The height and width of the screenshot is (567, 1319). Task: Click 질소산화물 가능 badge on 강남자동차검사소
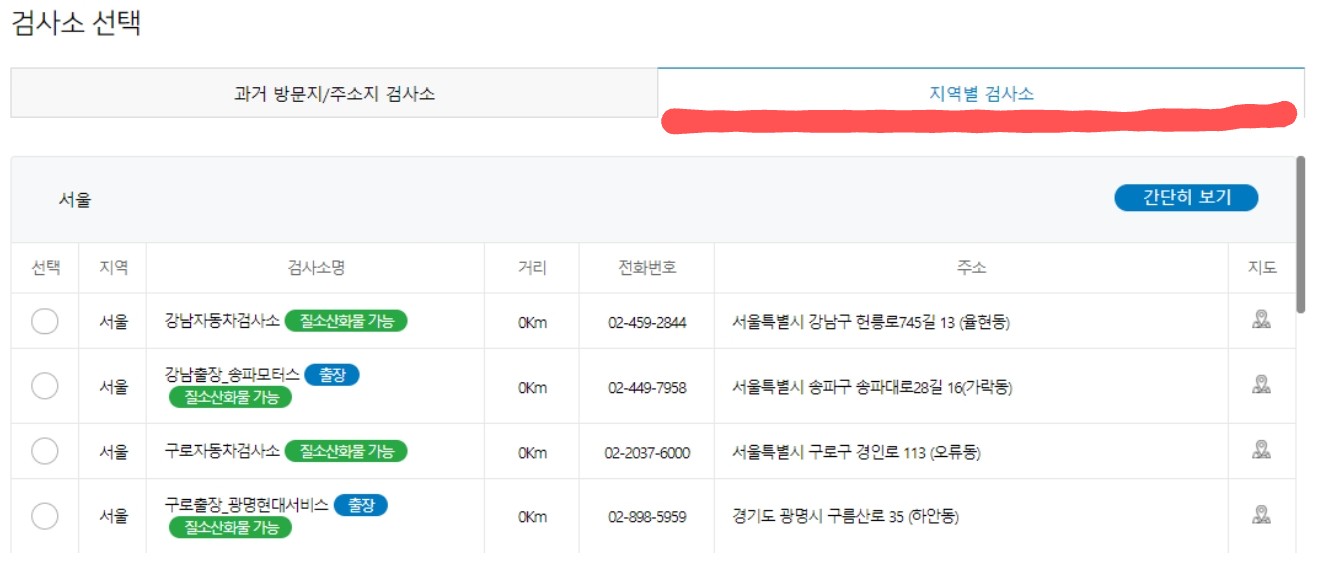click(x=346, y=321)
